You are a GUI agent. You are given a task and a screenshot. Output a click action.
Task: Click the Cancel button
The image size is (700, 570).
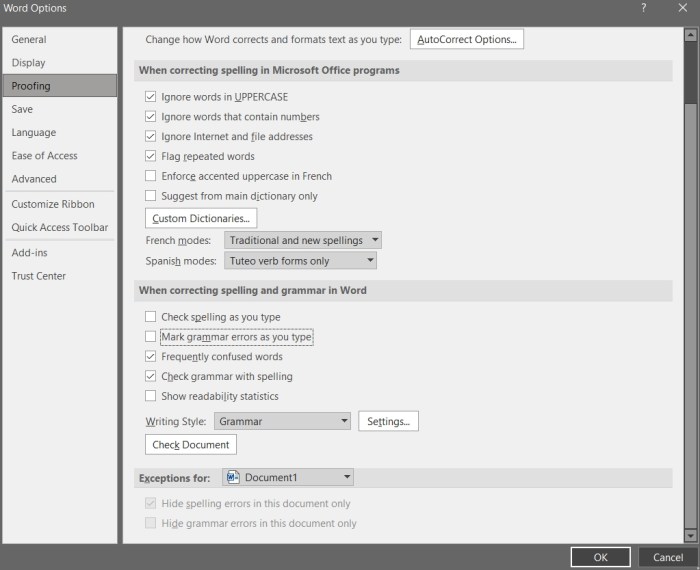click(668, 557)
